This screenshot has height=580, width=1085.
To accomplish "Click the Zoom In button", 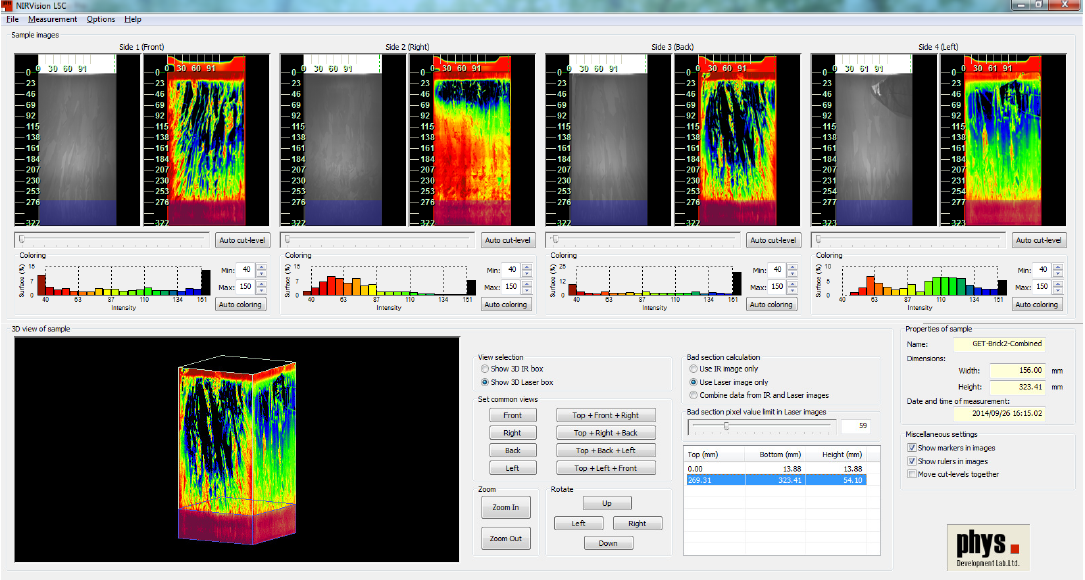I will pos(505,507).
